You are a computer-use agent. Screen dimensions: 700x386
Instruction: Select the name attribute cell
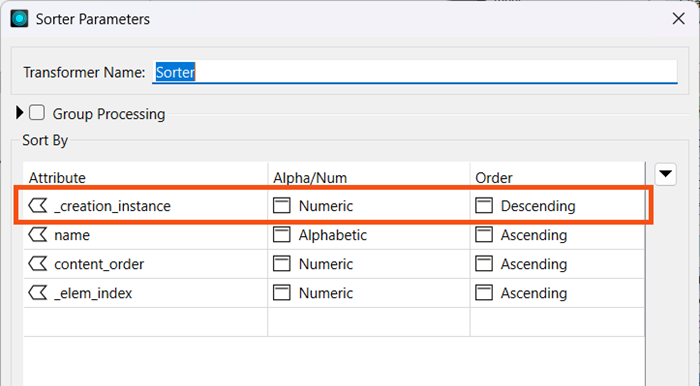146,235
